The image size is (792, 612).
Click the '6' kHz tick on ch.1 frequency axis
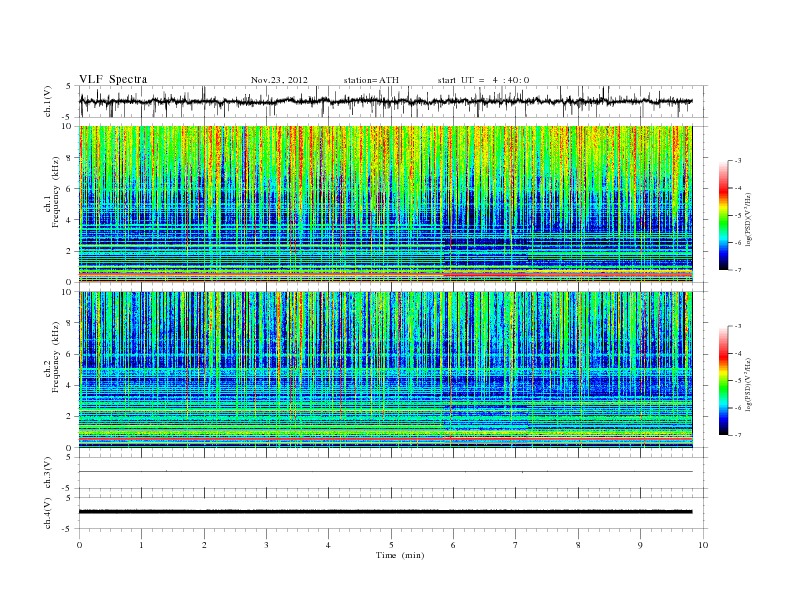70,189
